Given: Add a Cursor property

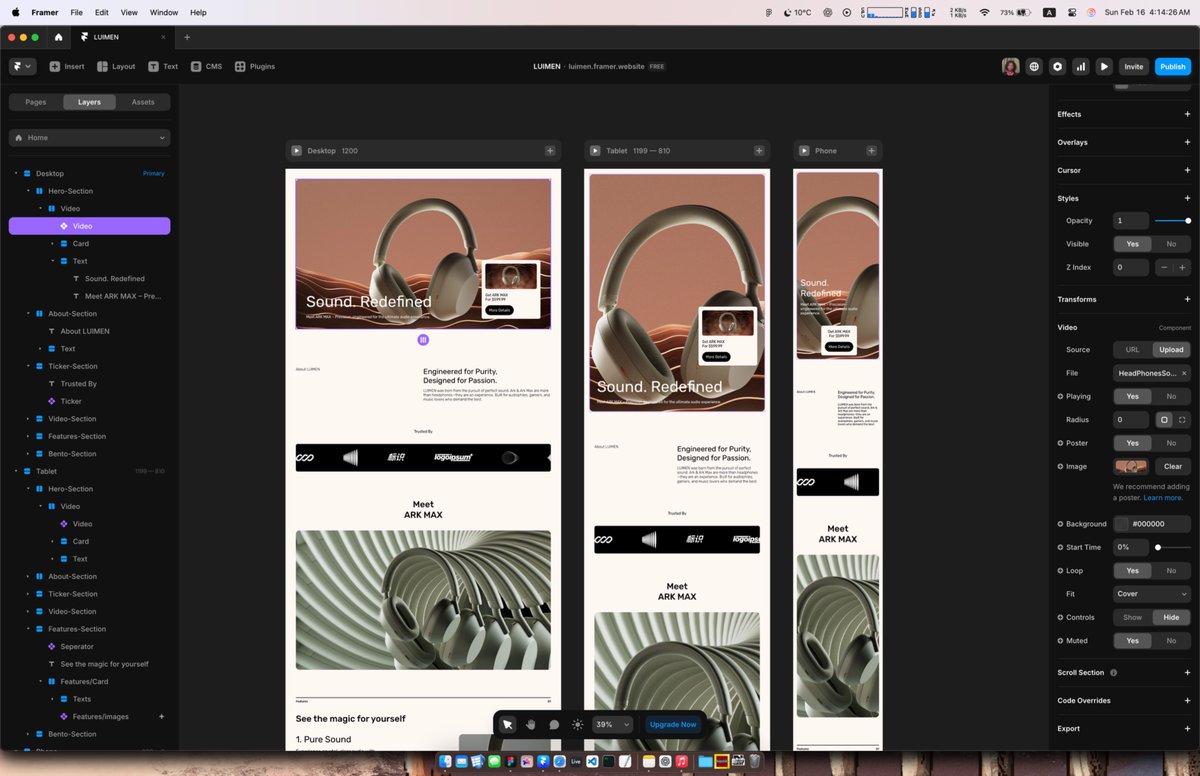Looking at the screenshot, I should (1187, 170).
